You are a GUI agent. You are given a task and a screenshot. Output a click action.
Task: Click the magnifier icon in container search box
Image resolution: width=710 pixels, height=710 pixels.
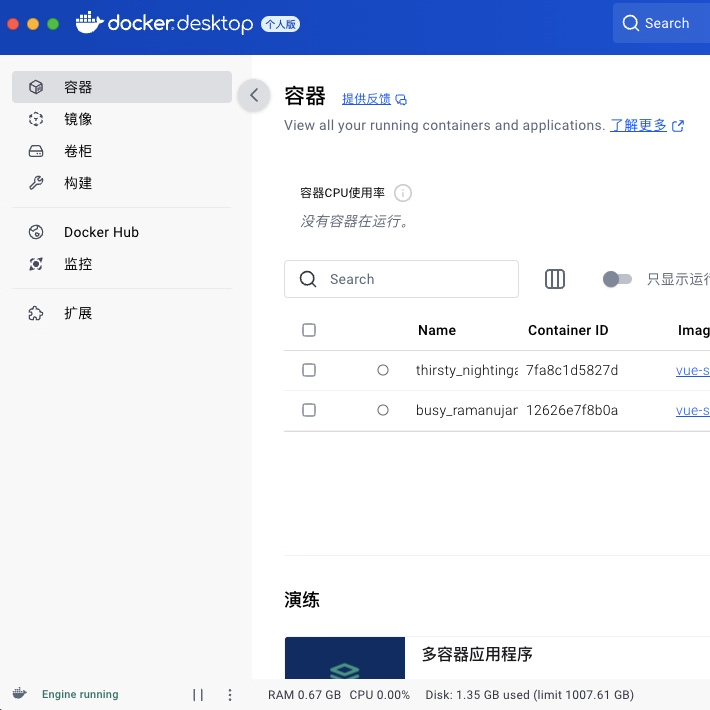click(x=308, y=279)
